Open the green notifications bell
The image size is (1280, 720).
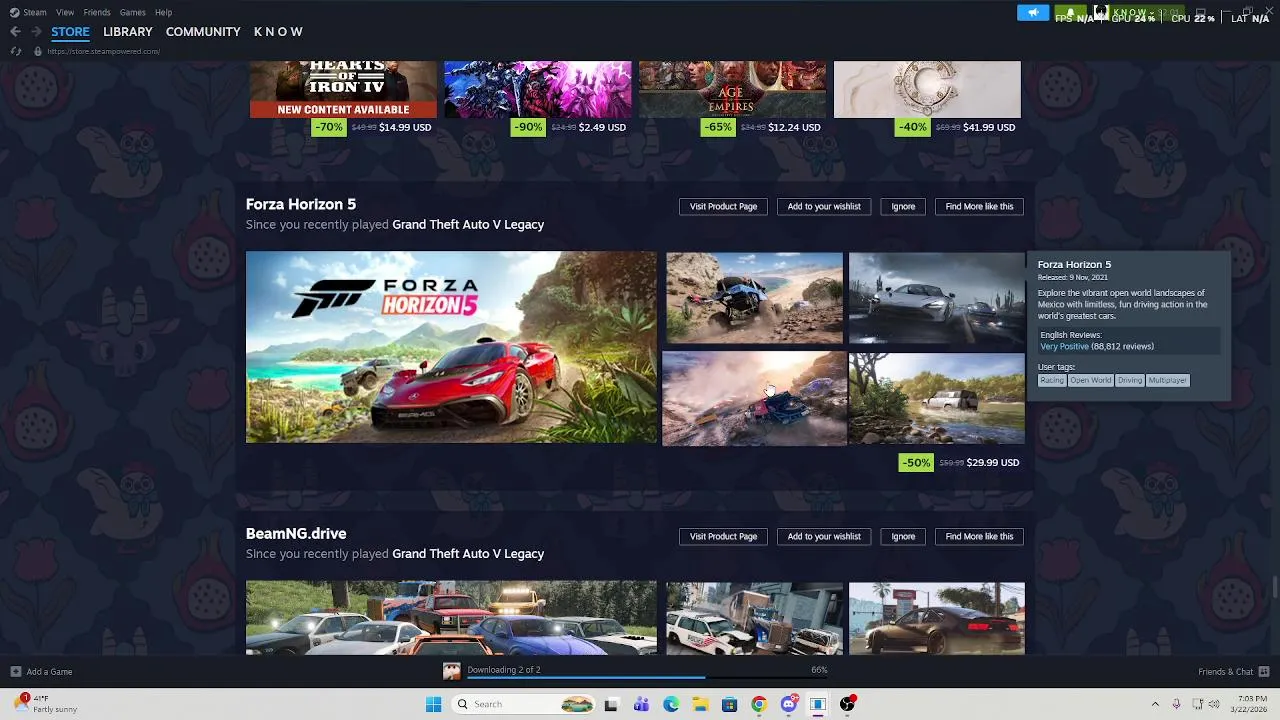click(1070, 13)
